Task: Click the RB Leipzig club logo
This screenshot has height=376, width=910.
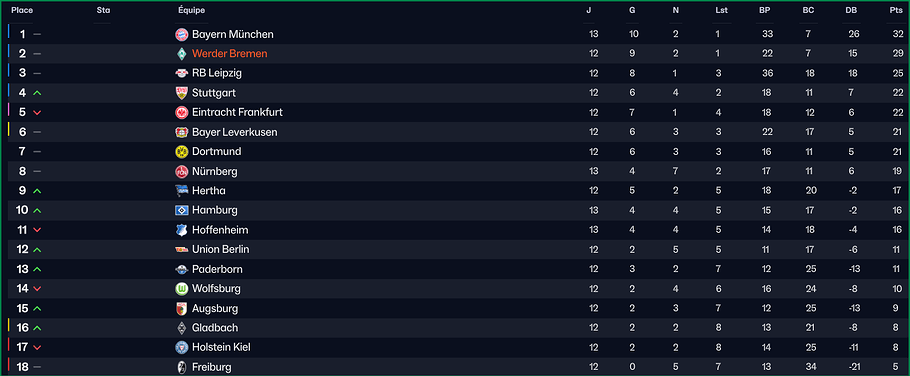Action: (182, 73)
